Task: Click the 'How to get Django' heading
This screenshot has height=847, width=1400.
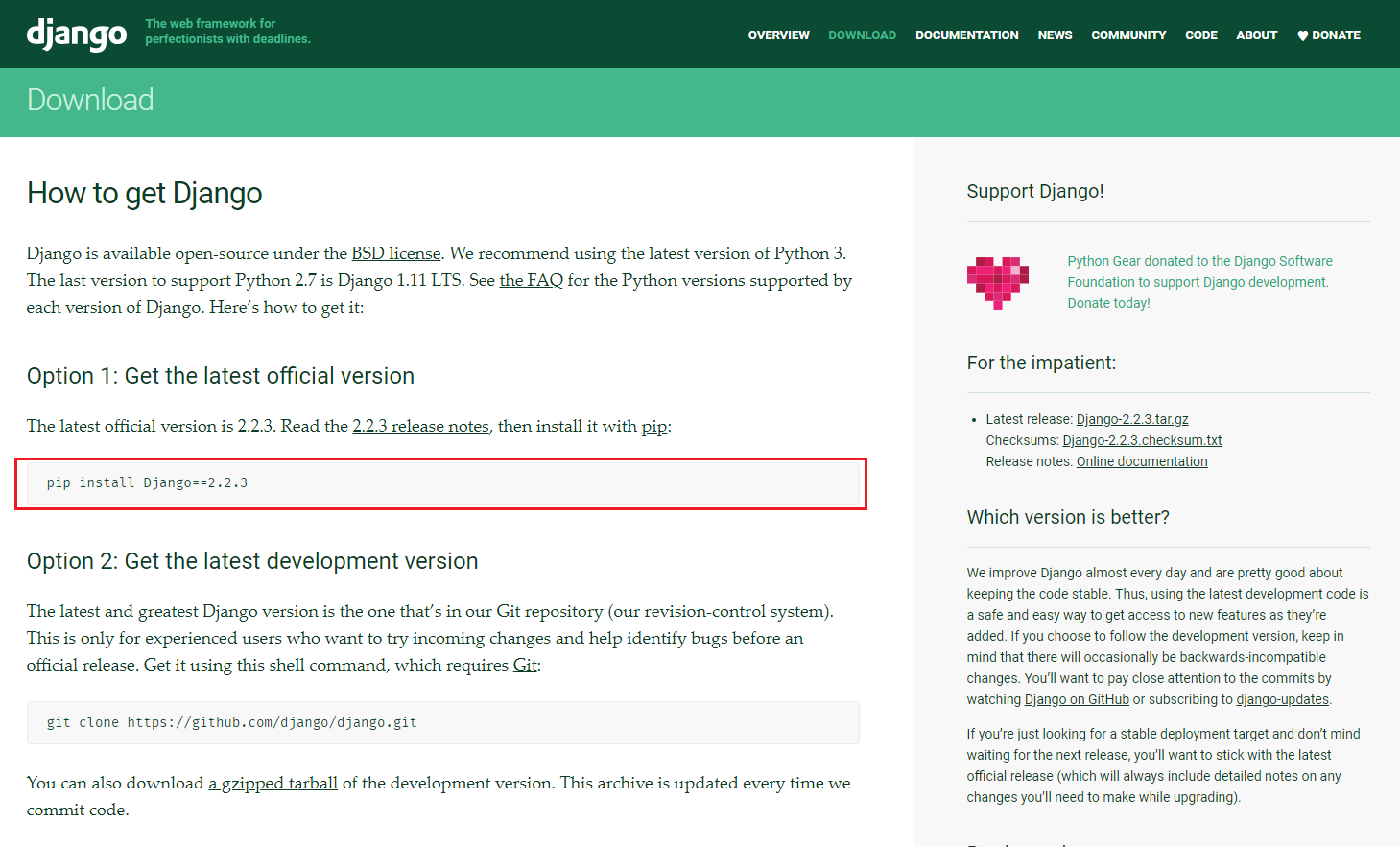Action: tap(144, 193)
